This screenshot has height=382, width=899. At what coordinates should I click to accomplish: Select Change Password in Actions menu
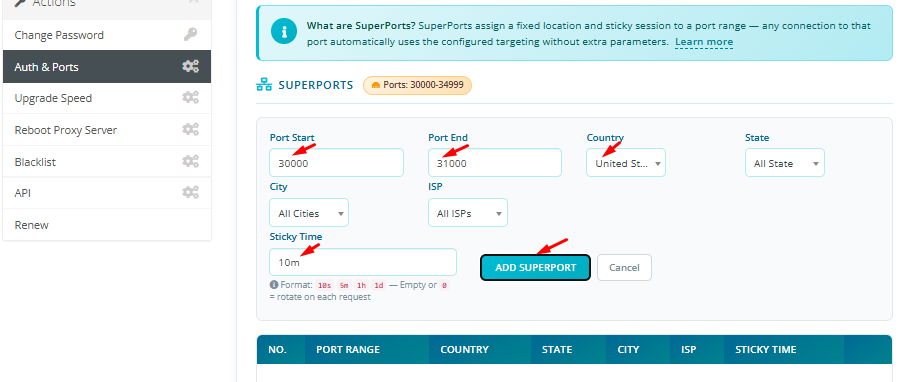pyautogui.click(x=107, y=35)
